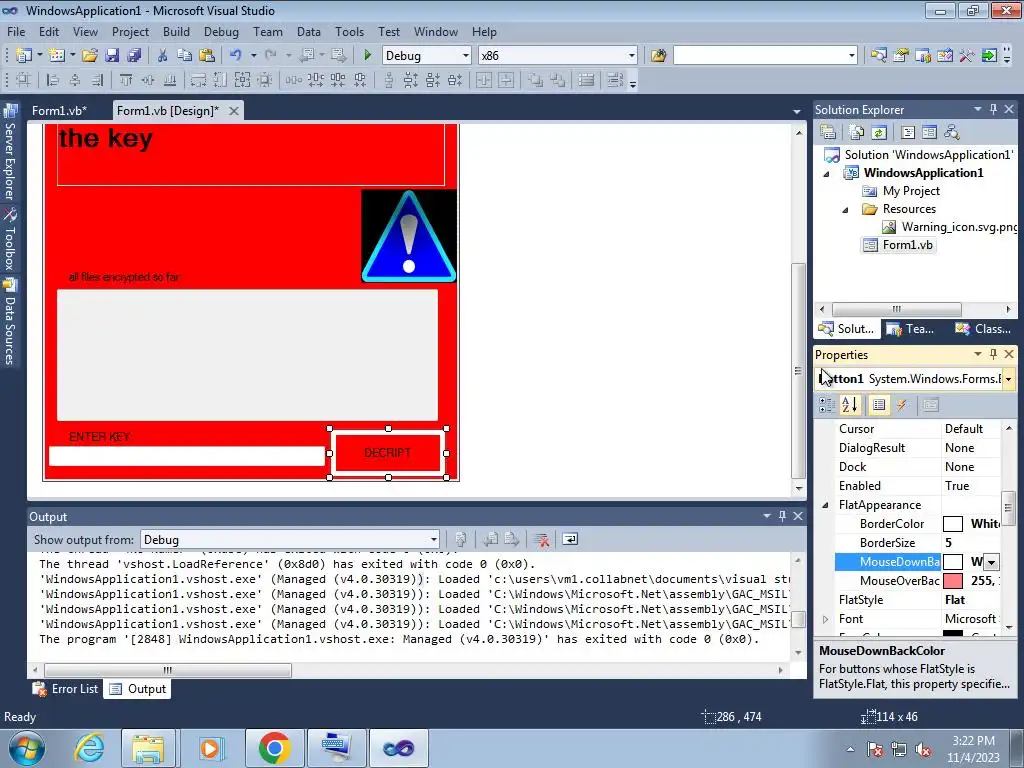Pin the Output panel with the auto-hide icon
Image resolution: width=1024 pixels, height=768 pixels.
point(782,516)
